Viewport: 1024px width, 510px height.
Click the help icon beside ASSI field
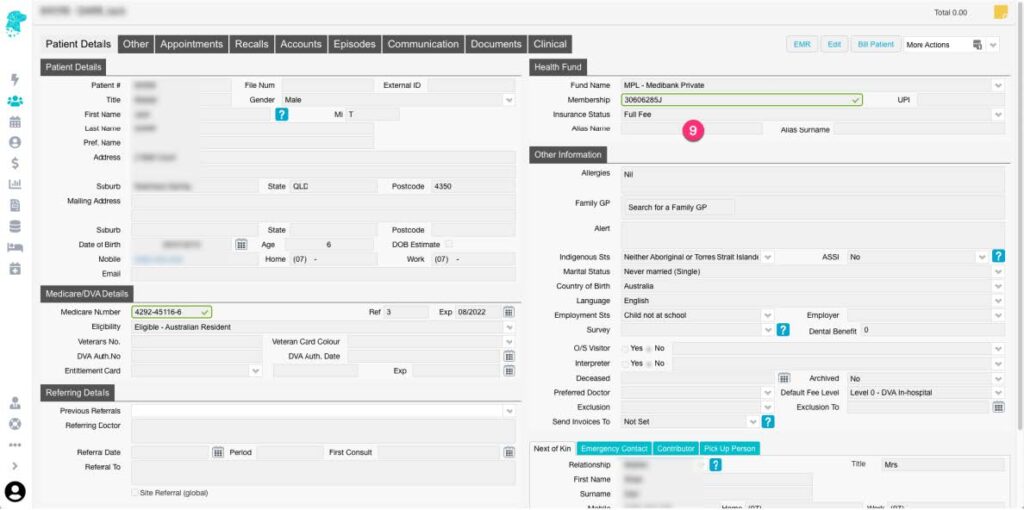pos(999,256)
